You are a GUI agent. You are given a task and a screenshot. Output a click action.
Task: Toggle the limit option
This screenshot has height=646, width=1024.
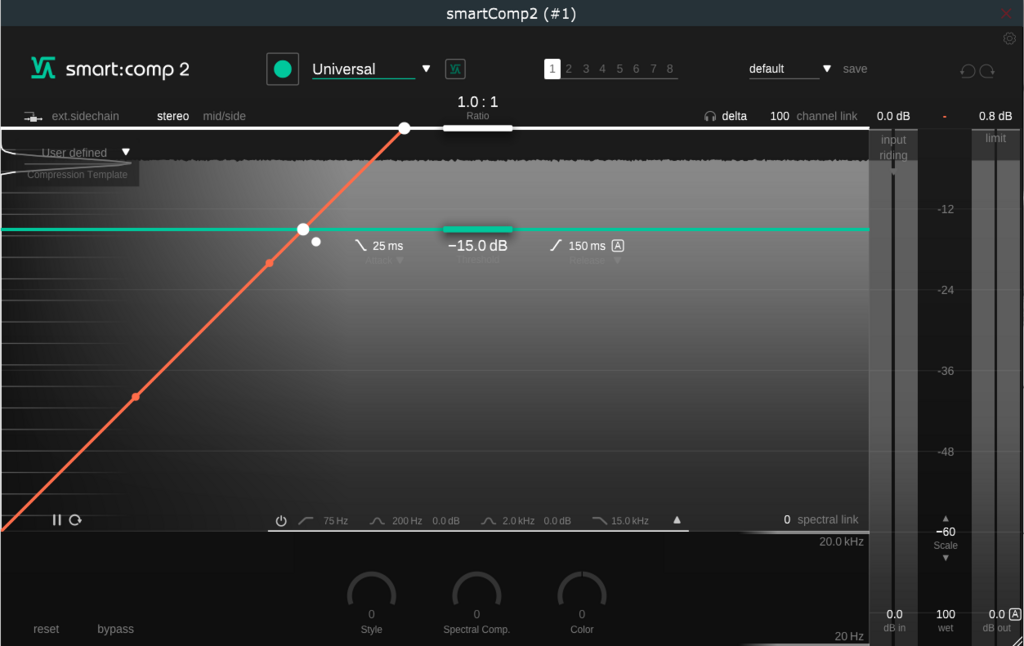coord(995,138)
